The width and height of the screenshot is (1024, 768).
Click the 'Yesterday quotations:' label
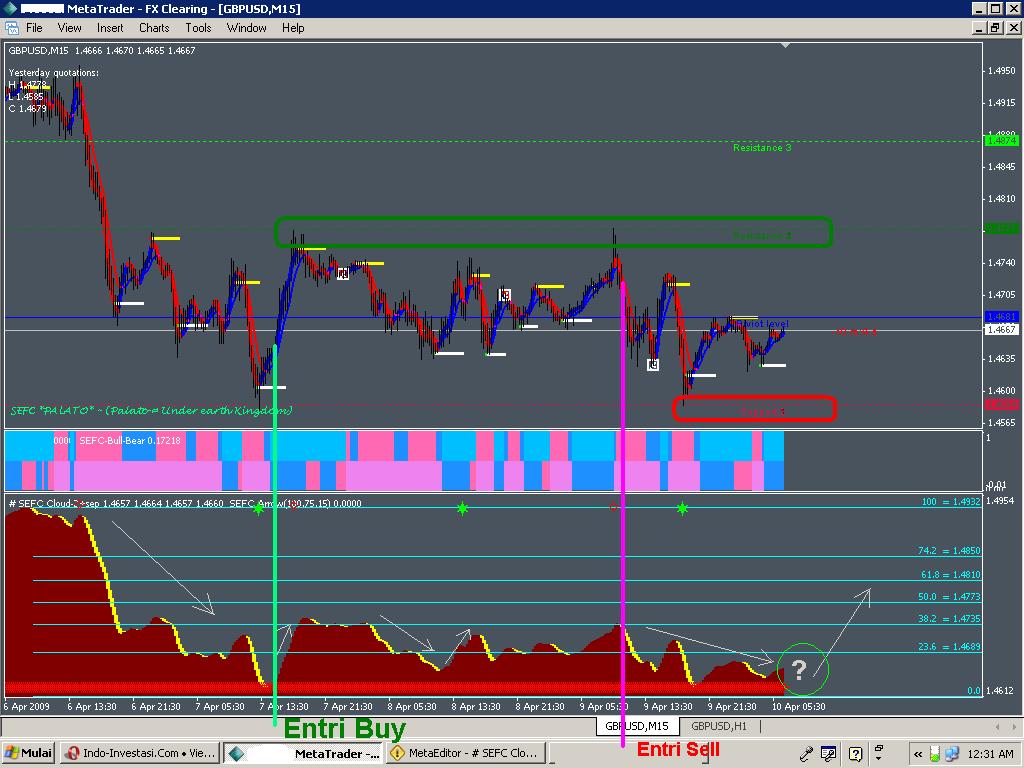point(54,72)
